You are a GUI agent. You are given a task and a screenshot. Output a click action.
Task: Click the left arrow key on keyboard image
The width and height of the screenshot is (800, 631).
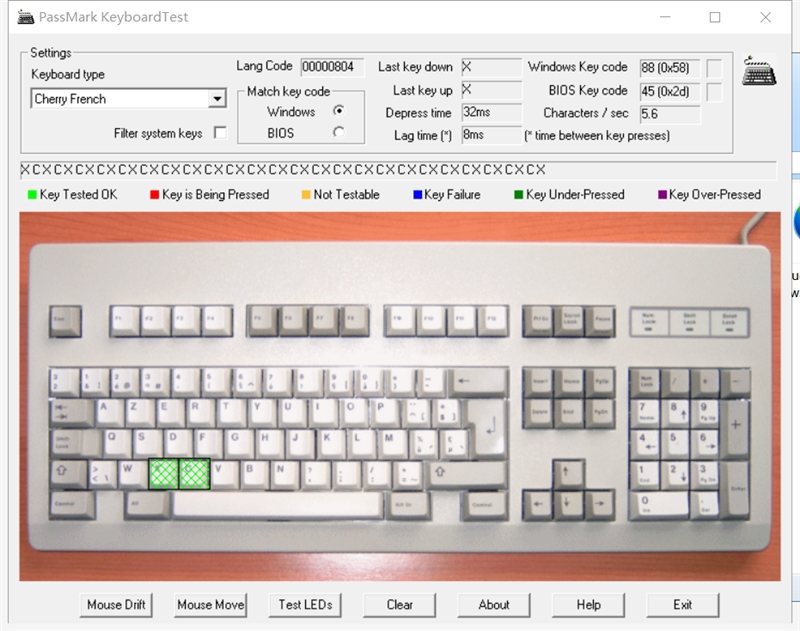(537, 504)
